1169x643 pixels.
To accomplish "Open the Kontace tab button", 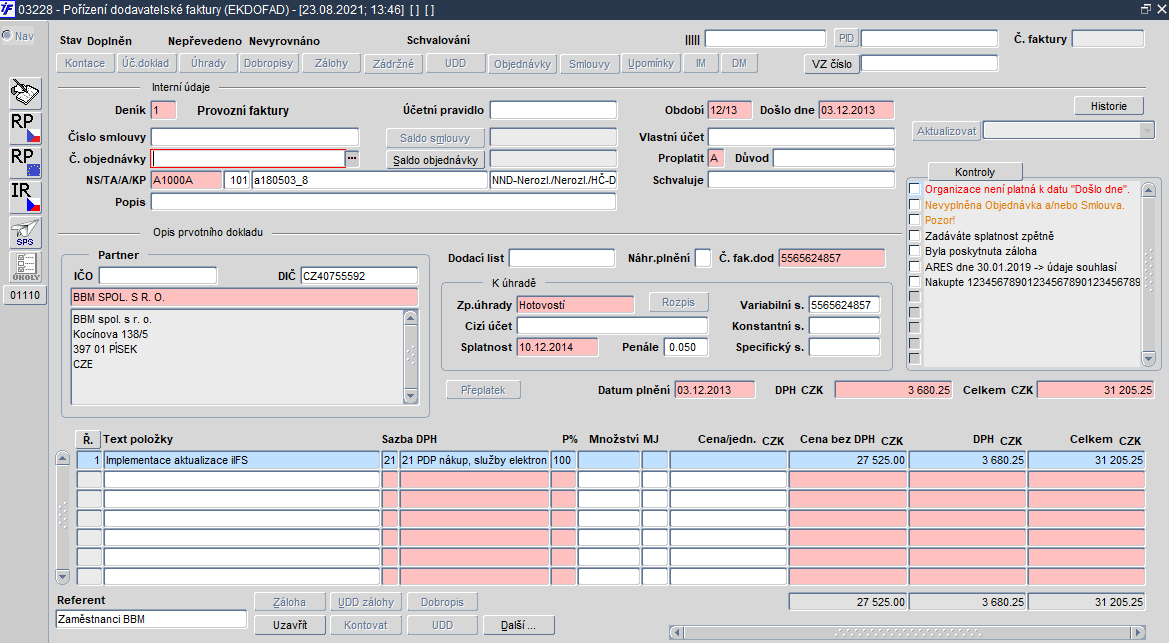I will 85,63.
